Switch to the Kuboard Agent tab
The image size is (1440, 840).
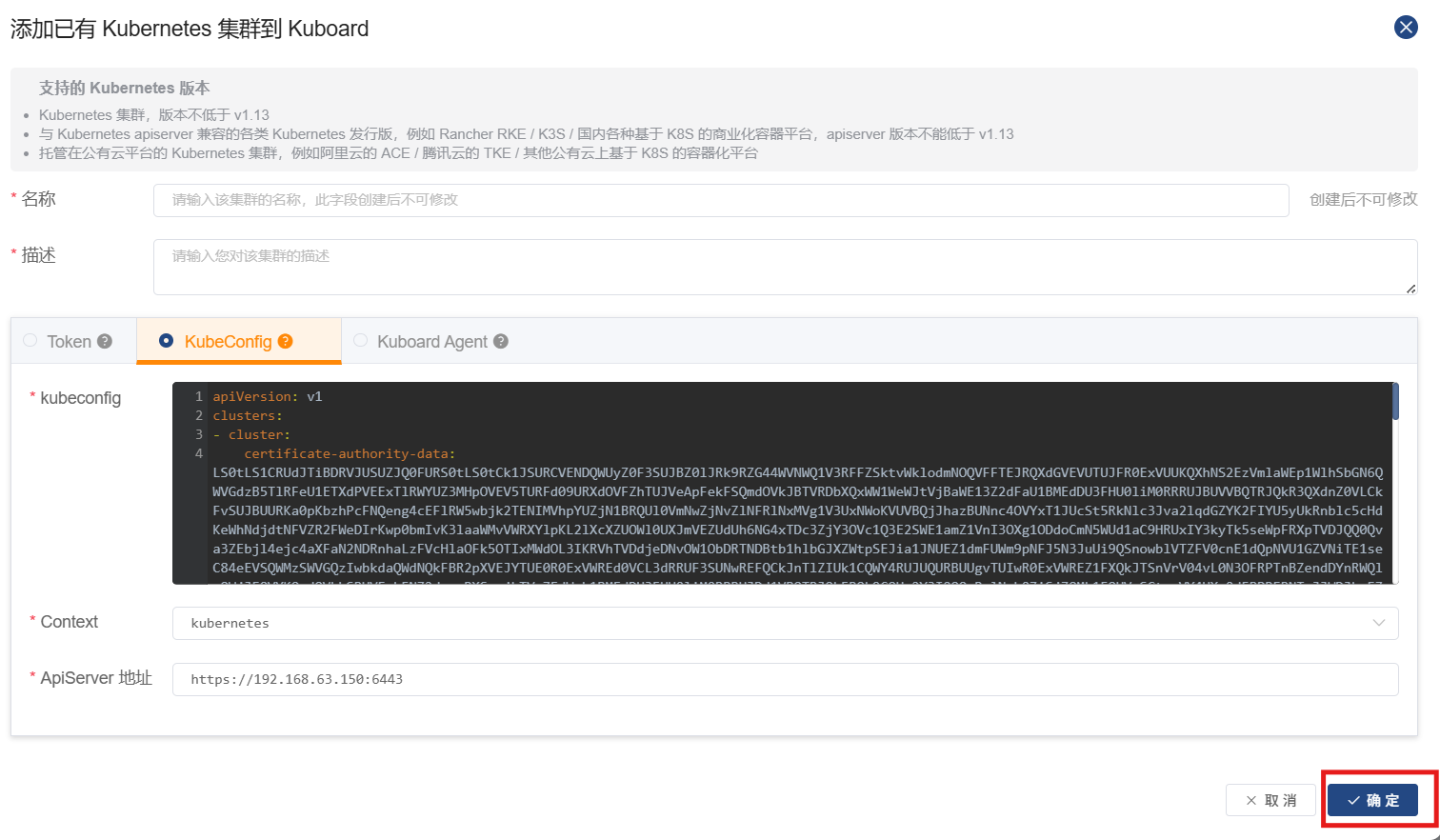(x=431, y=341)
